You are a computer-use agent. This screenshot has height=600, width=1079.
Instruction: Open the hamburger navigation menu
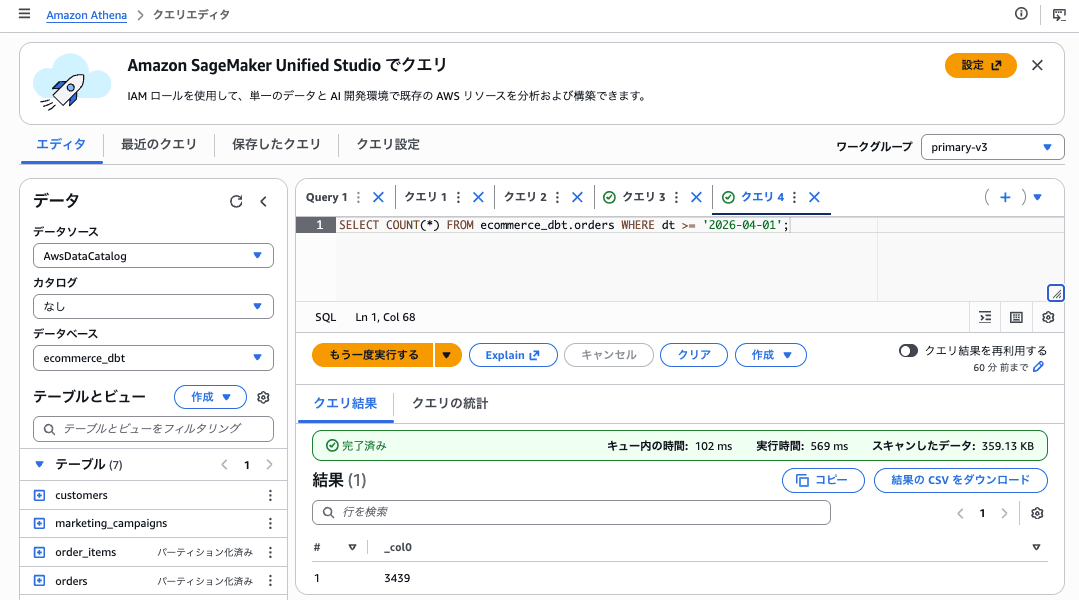pyautogui.click(x=24, y=14)
